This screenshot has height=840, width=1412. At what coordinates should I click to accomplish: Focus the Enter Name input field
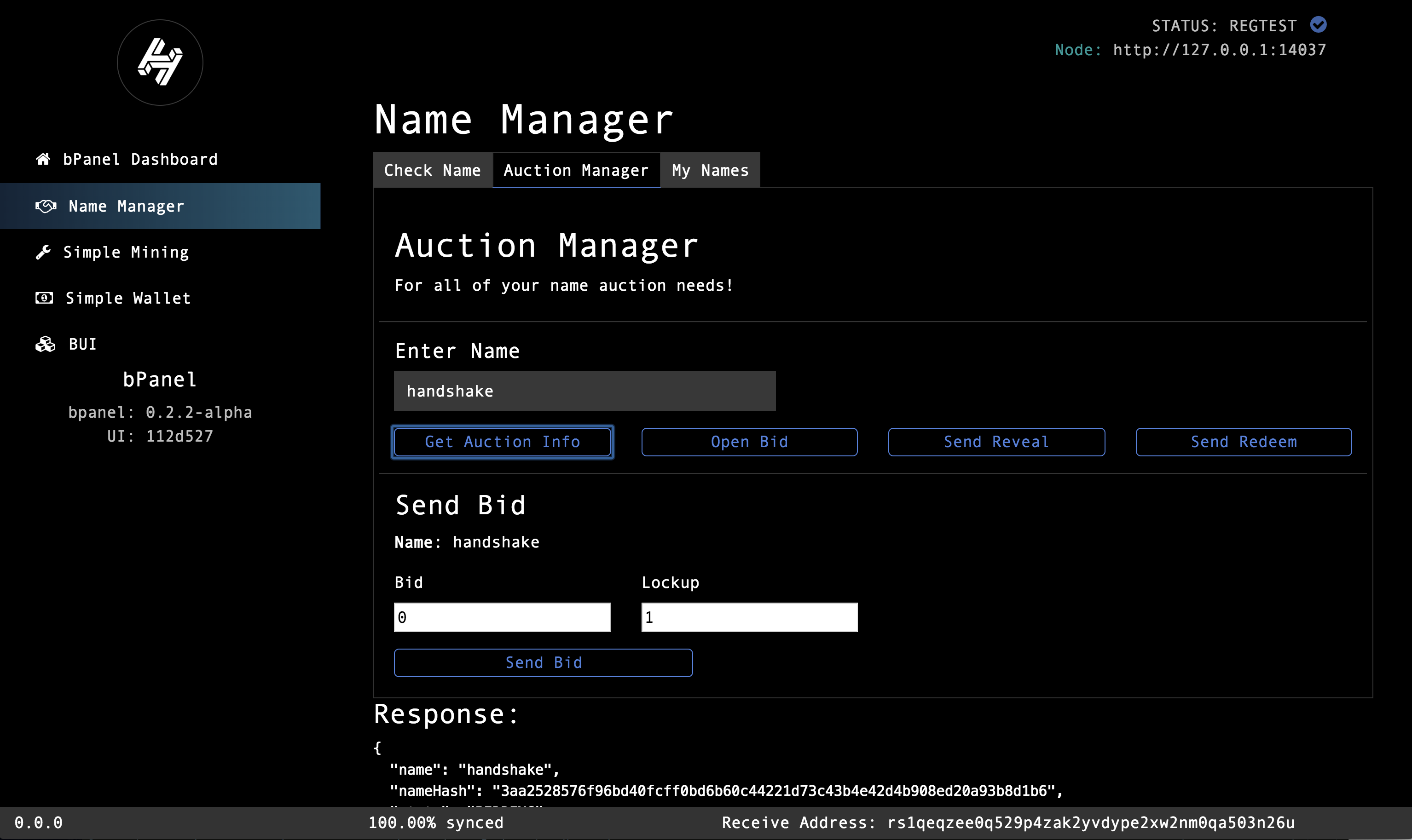click(584, 391)
